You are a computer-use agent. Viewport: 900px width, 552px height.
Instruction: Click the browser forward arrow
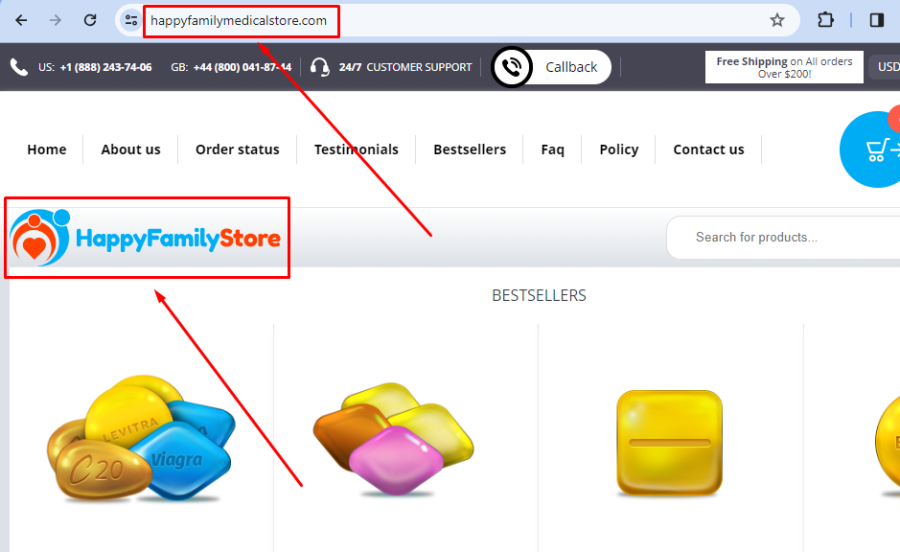pos(55,21)
